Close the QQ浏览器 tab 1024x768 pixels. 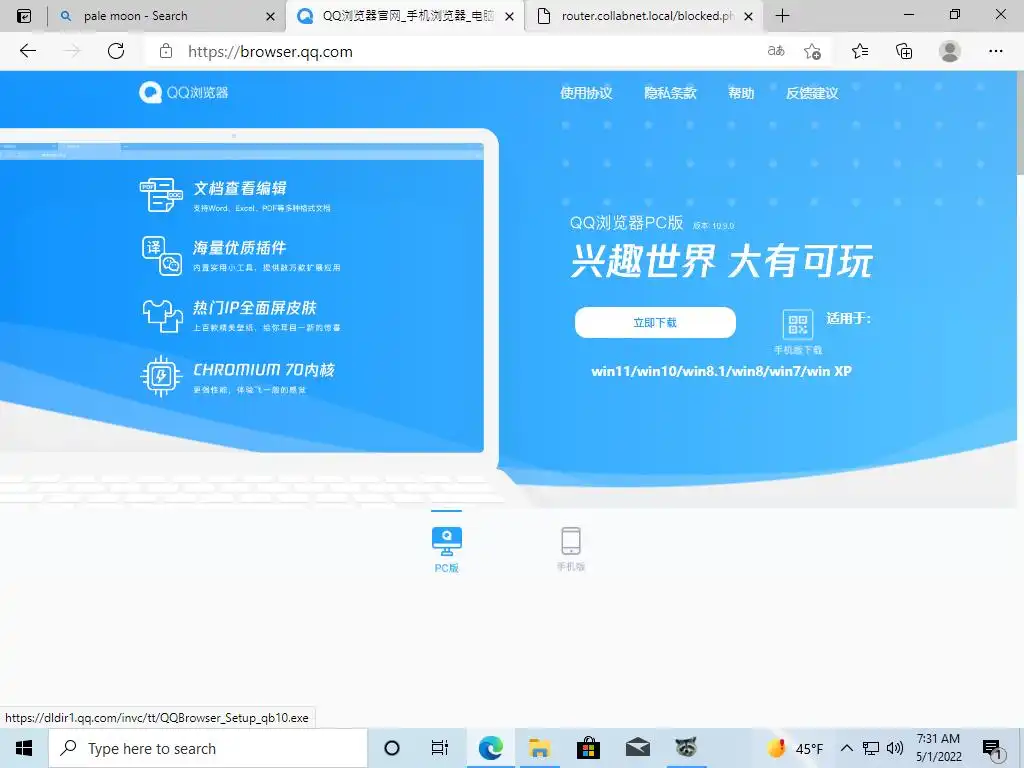(x=510, y=16)
